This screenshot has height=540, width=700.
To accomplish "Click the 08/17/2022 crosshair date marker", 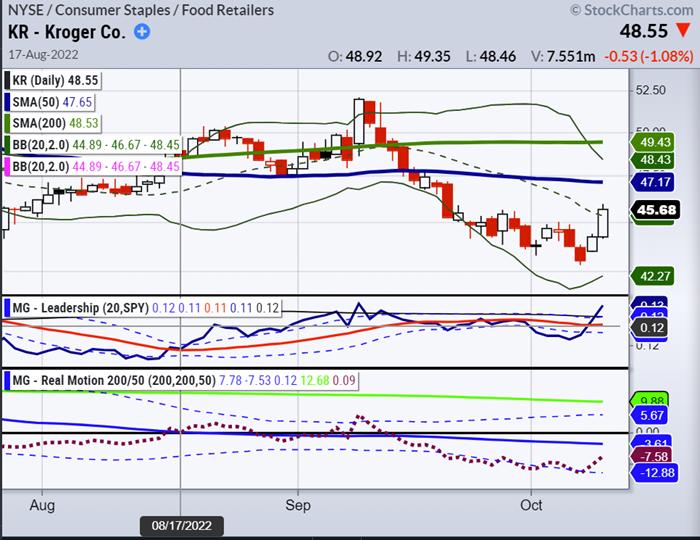I will click(181, 525).
